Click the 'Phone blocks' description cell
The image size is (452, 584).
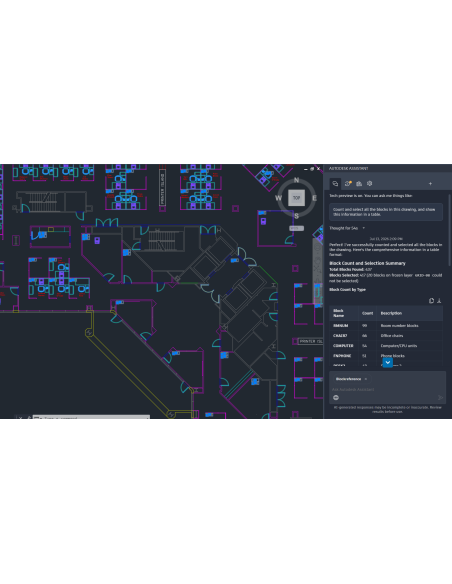(x=392, y=356)
